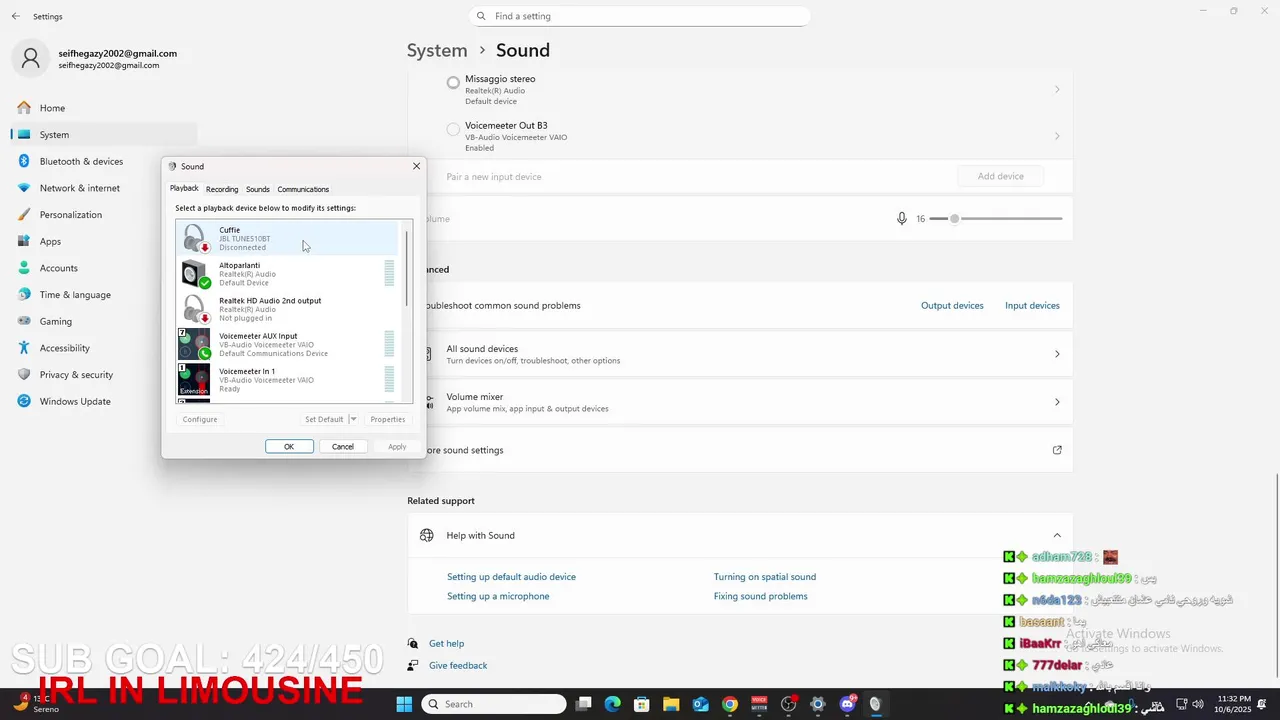
Task: Open Outlook from the taskbar
Action: pos(701,704)
